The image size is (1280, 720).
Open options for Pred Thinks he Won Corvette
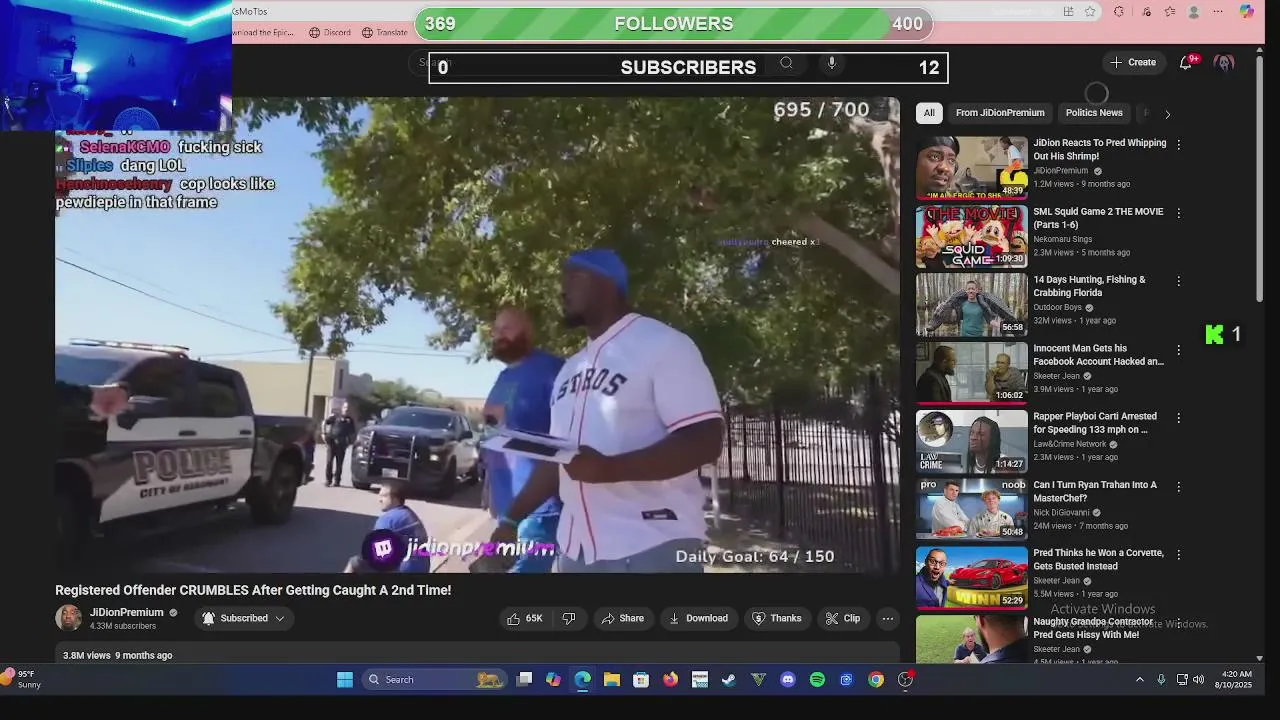(1179, 554)
